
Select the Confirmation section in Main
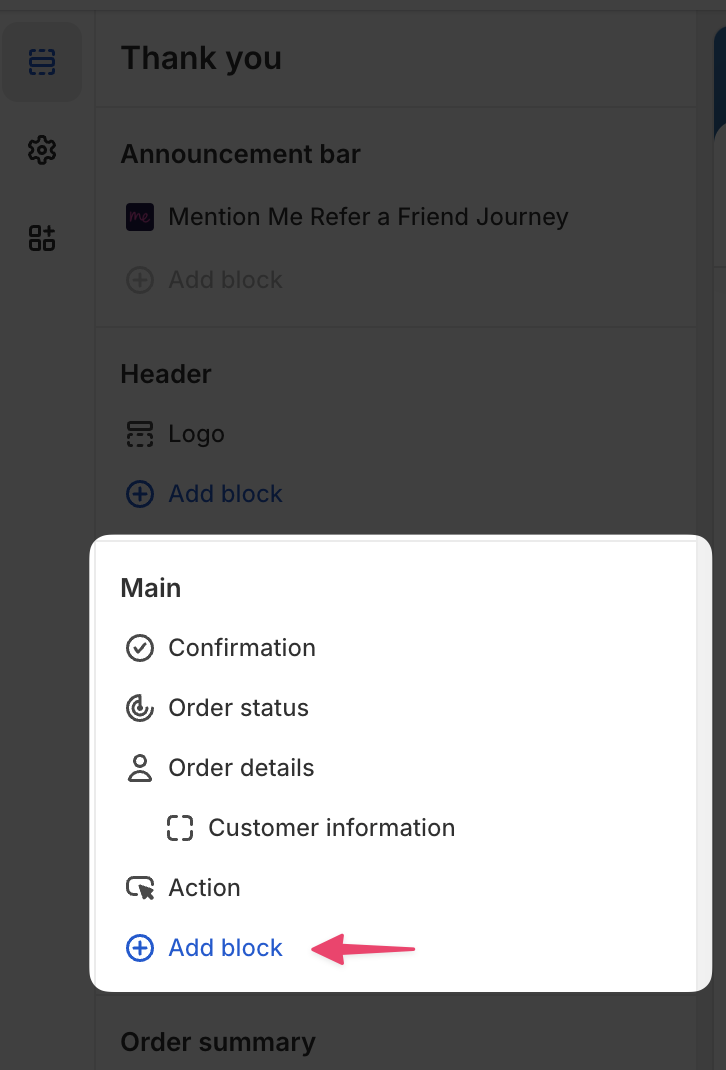242,648
